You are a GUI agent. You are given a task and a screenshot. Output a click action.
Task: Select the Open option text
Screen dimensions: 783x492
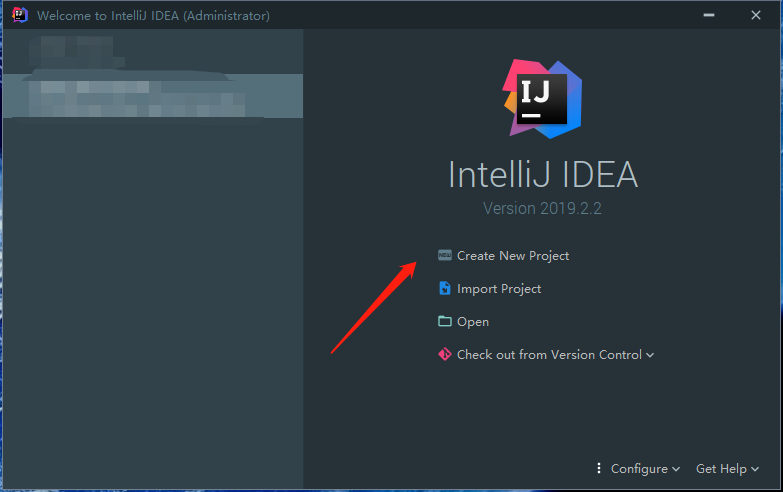tap(473, 322)
